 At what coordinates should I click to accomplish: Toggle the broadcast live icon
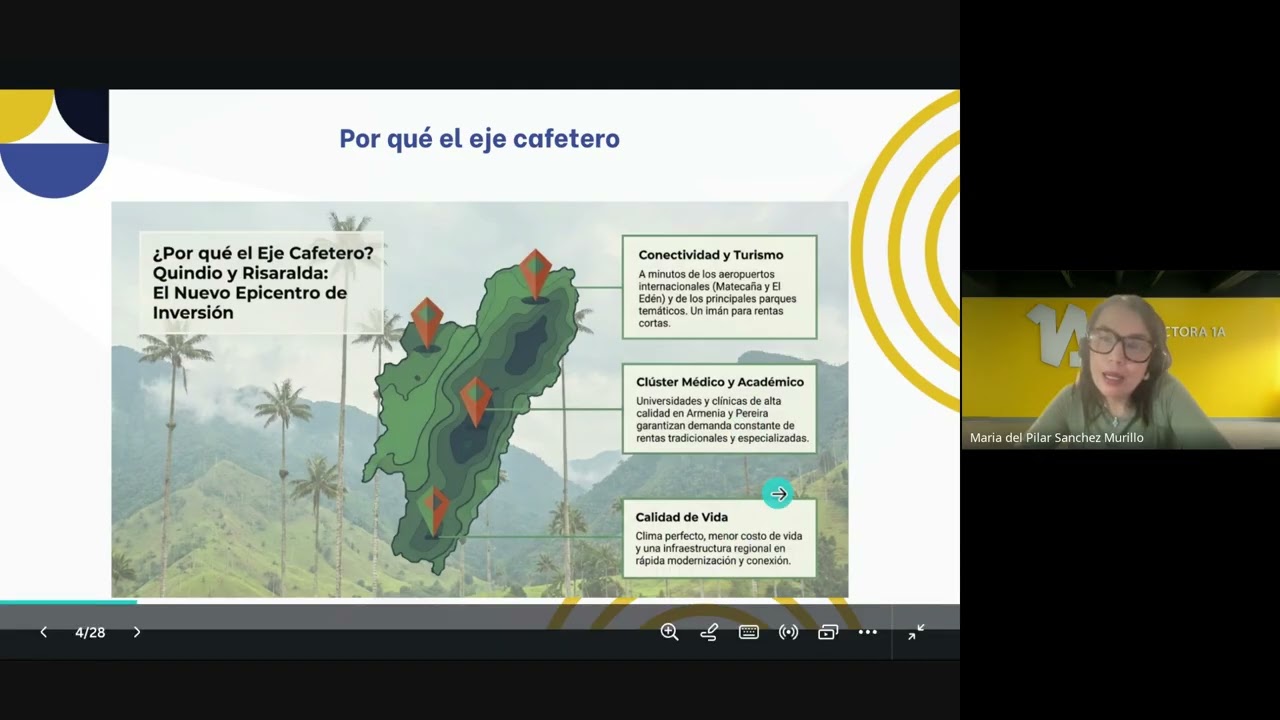[x=788, y=632]
